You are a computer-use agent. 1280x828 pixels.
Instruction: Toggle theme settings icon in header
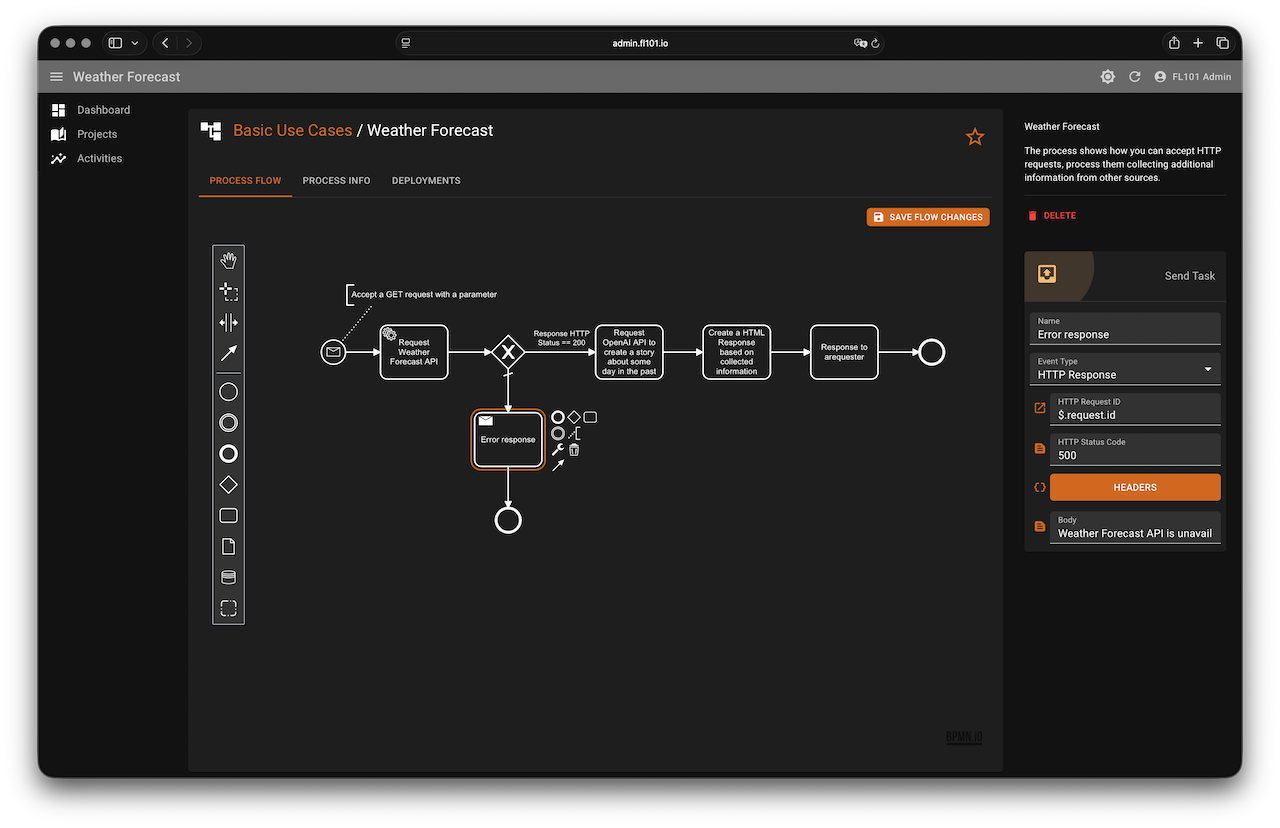click(x=1107, y=77)
